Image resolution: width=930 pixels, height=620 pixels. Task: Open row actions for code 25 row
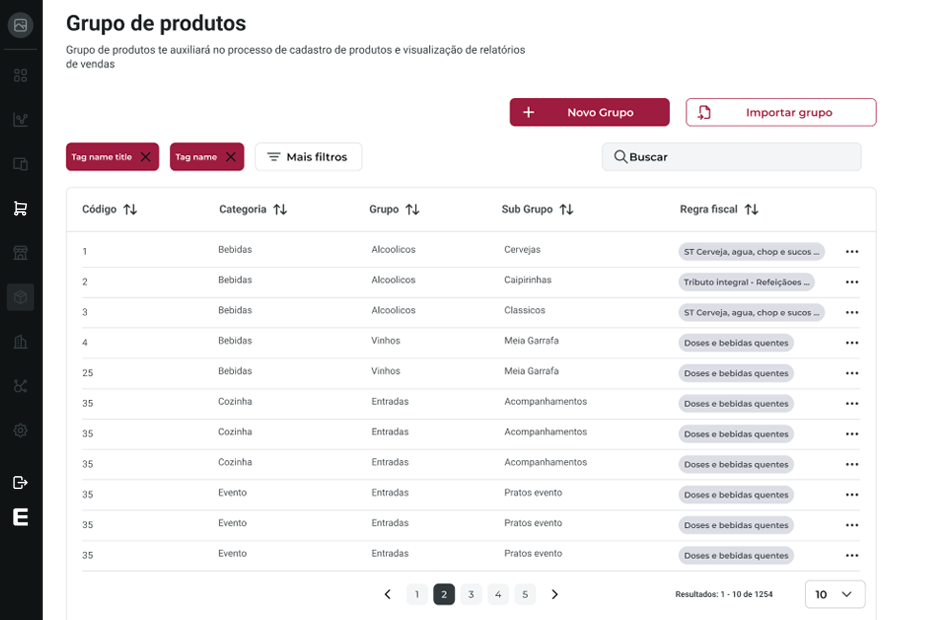pyautogui.click(x=852, y=373)
